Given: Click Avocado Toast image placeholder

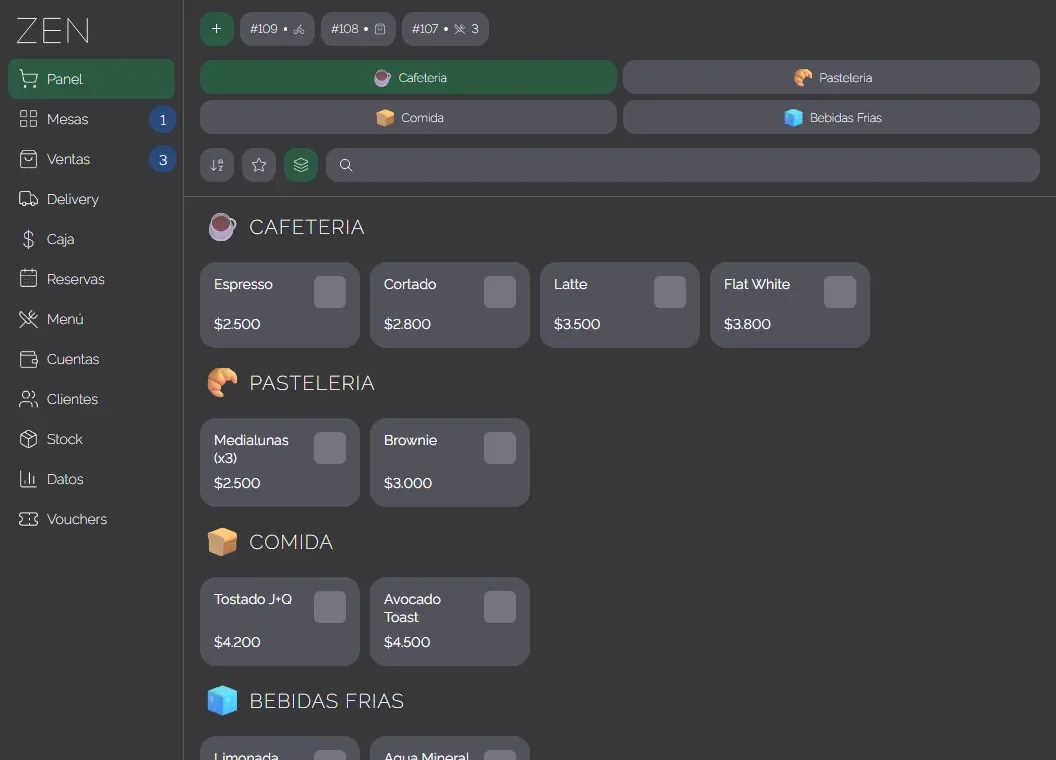Looking at the screenshot, I should pyautogui.click(x=500, y=607).
